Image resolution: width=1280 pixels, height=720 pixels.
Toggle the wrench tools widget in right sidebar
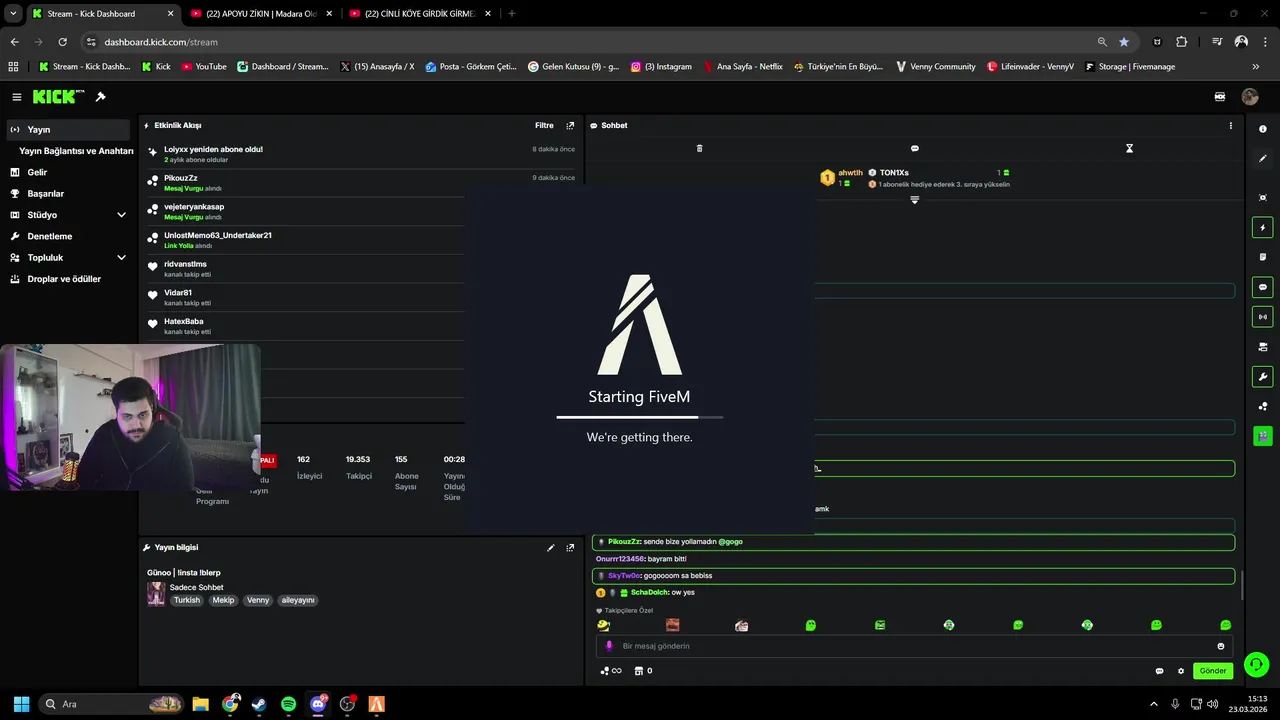1263,377
